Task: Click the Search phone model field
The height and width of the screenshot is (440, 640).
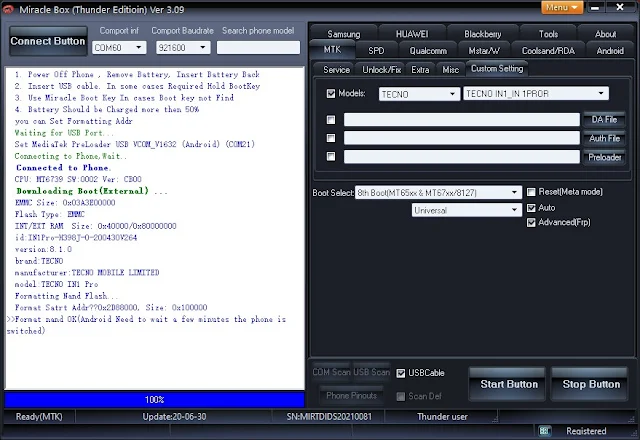Action: [258, 47]
